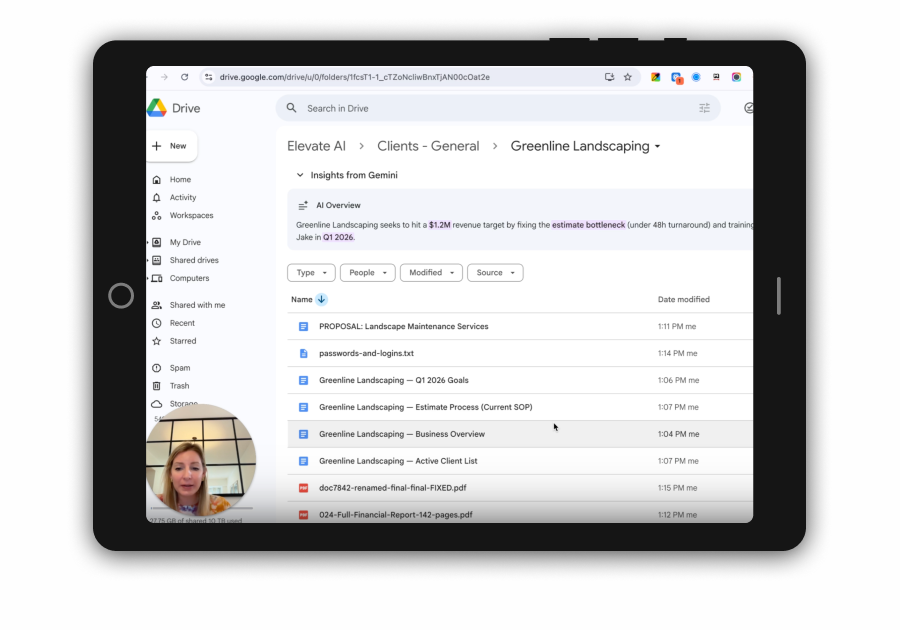
Task: Expand My Drive tree in sidebar
Action: [149, 242]
